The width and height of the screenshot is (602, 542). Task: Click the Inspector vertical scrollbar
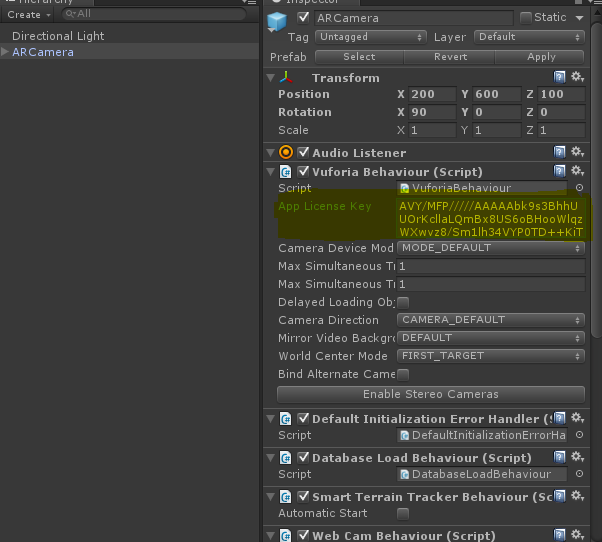tap(596, 180)
